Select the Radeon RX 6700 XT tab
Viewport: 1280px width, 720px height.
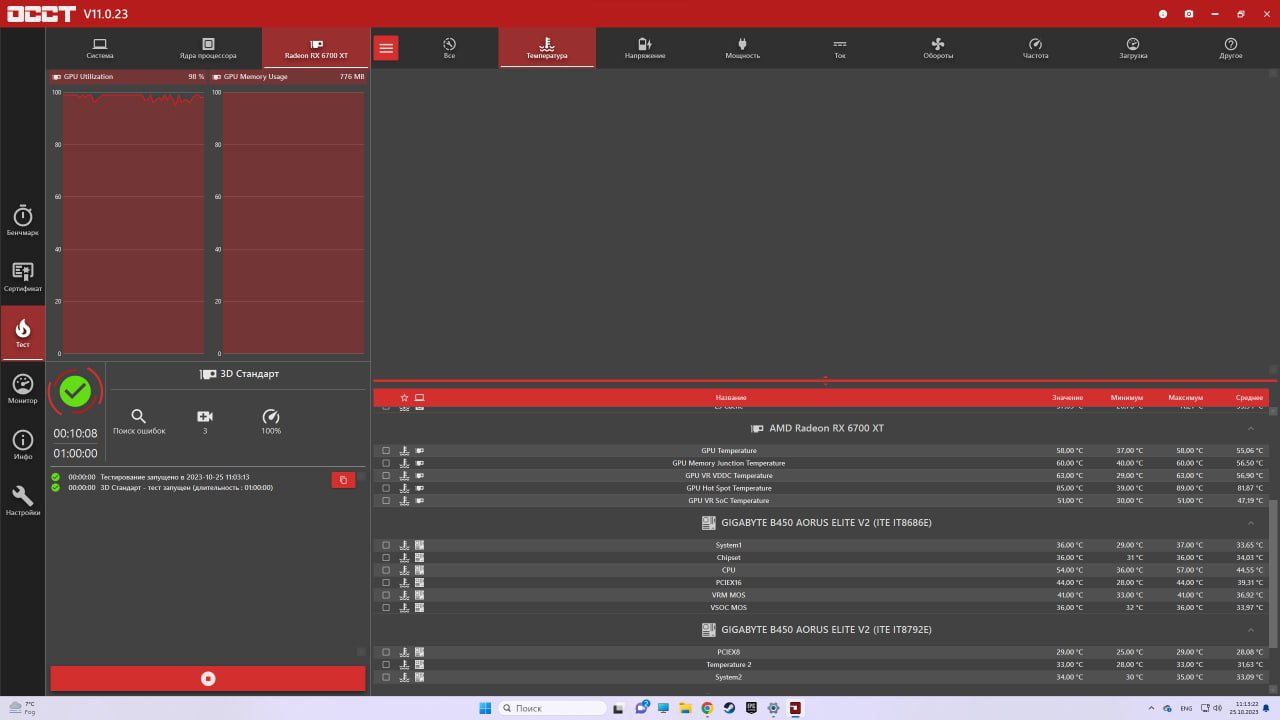point(316,48)
